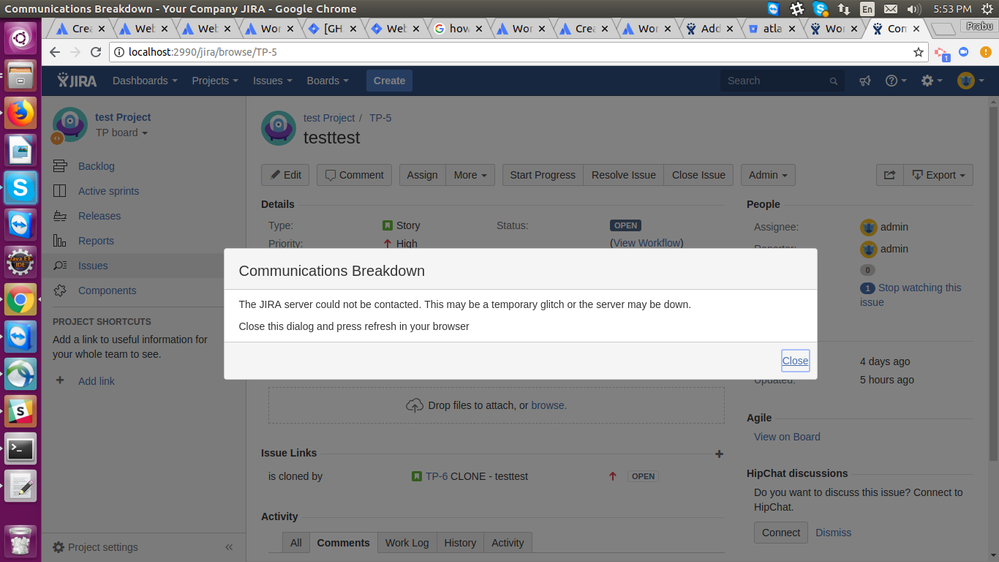The image size is (999, 562).
Task: Open the user profile avatar menu
Action: point(971,81)
